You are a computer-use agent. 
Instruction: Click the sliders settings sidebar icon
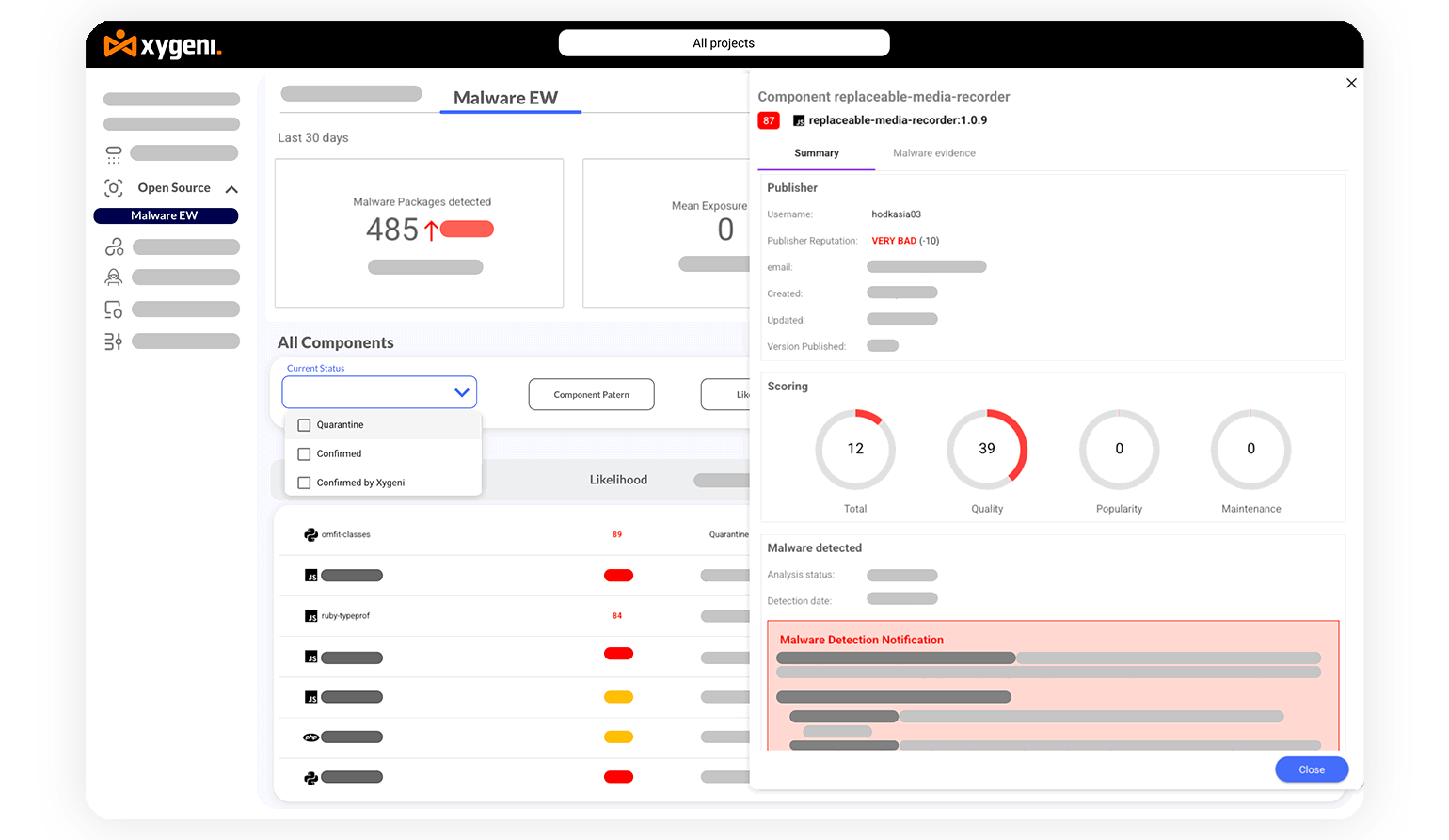tap(114, 341)
